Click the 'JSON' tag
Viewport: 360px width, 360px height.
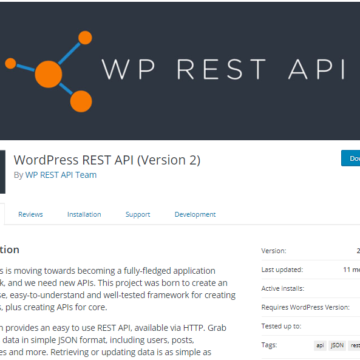(x=337, y=346)
